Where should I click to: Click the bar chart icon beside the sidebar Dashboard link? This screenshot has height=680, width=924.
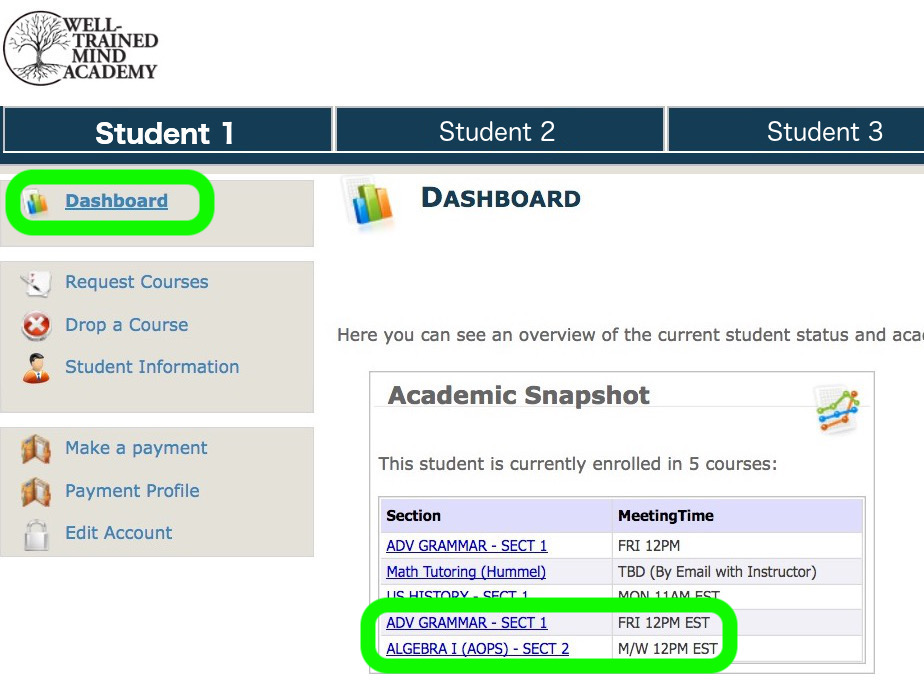(x=37, y=203)
